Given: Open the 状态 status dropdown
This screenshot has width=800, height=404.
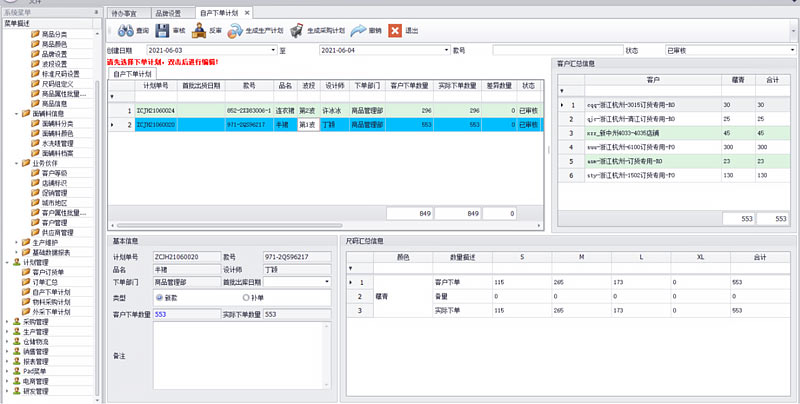Looking at the screenshot, I should [x=788, y=49].
